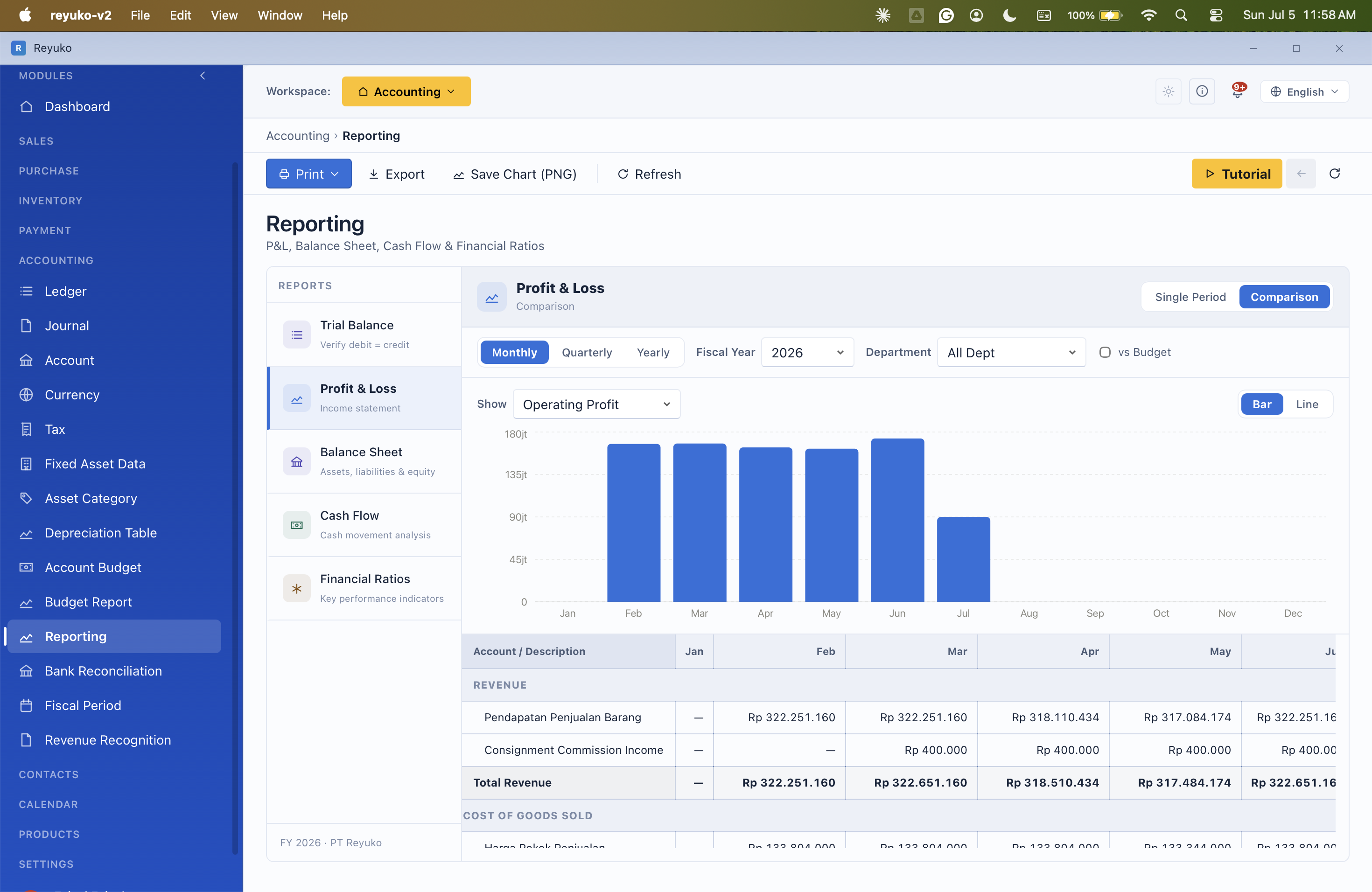Switch to Single Period view

tap(1190, 297)
